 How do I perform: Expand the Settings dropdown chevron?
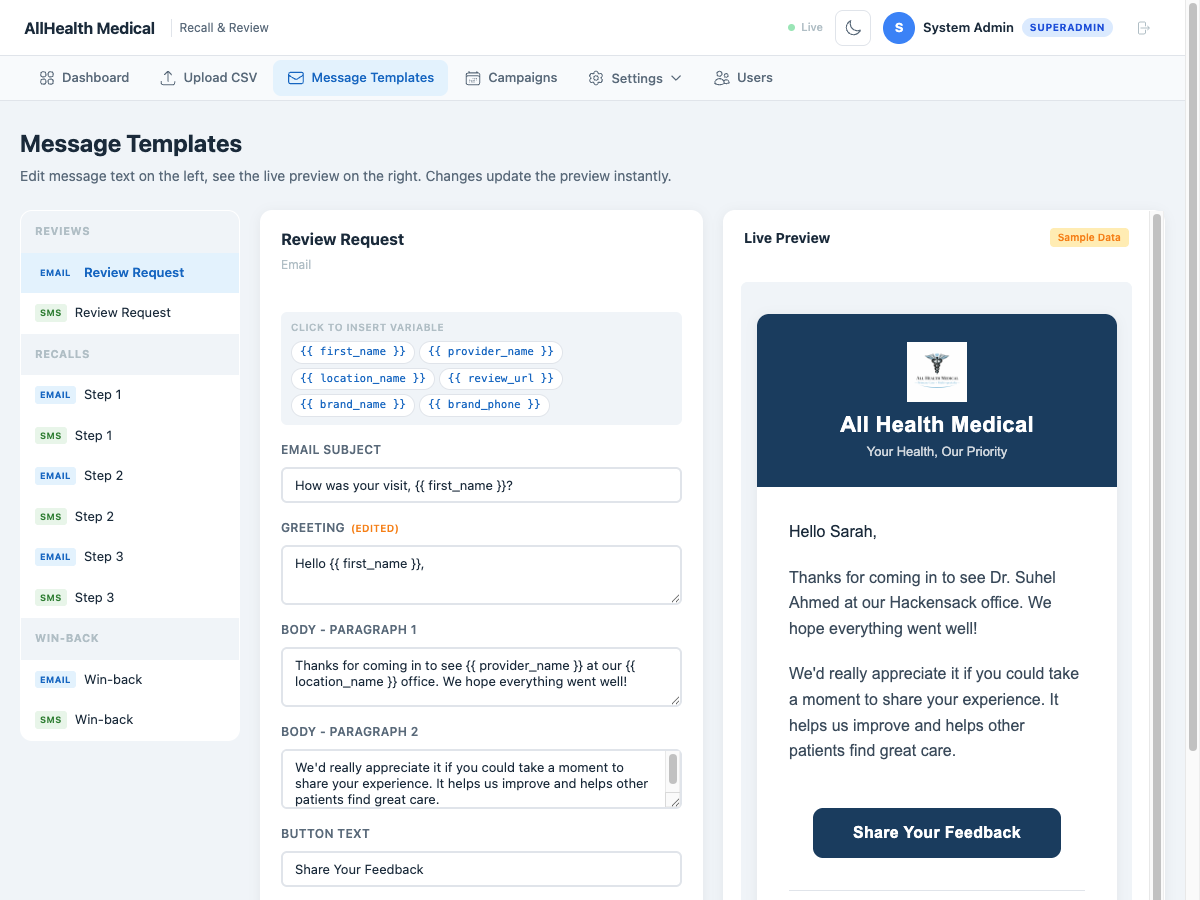(x=677, y=78)
